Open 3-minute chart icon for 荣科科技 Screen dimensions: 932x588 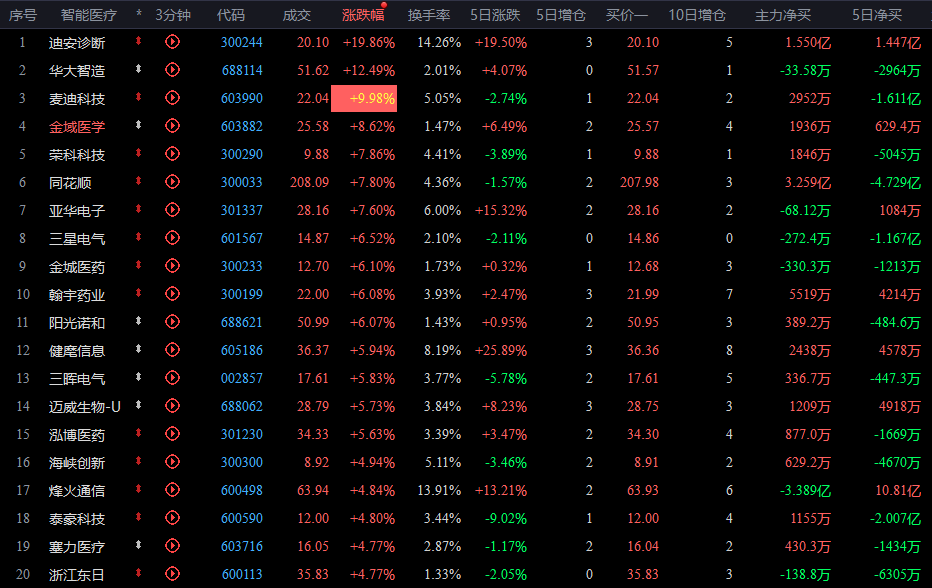pos(172,153)
